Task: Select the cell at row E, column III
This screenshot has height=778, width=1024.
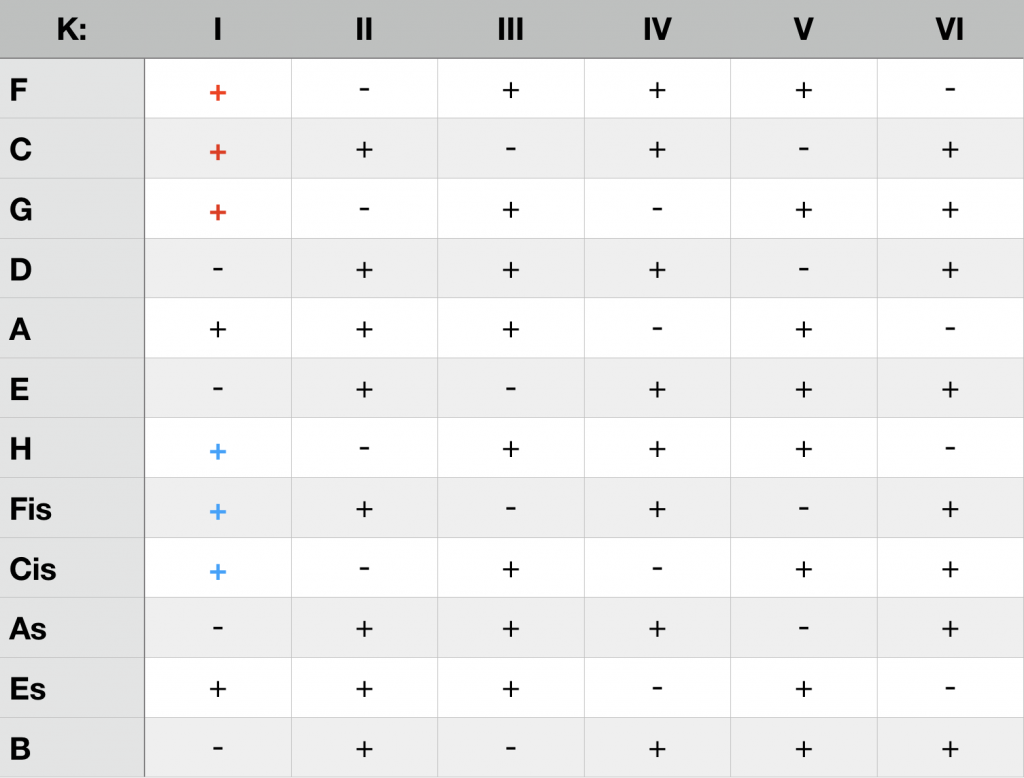Action: [510, 389]
